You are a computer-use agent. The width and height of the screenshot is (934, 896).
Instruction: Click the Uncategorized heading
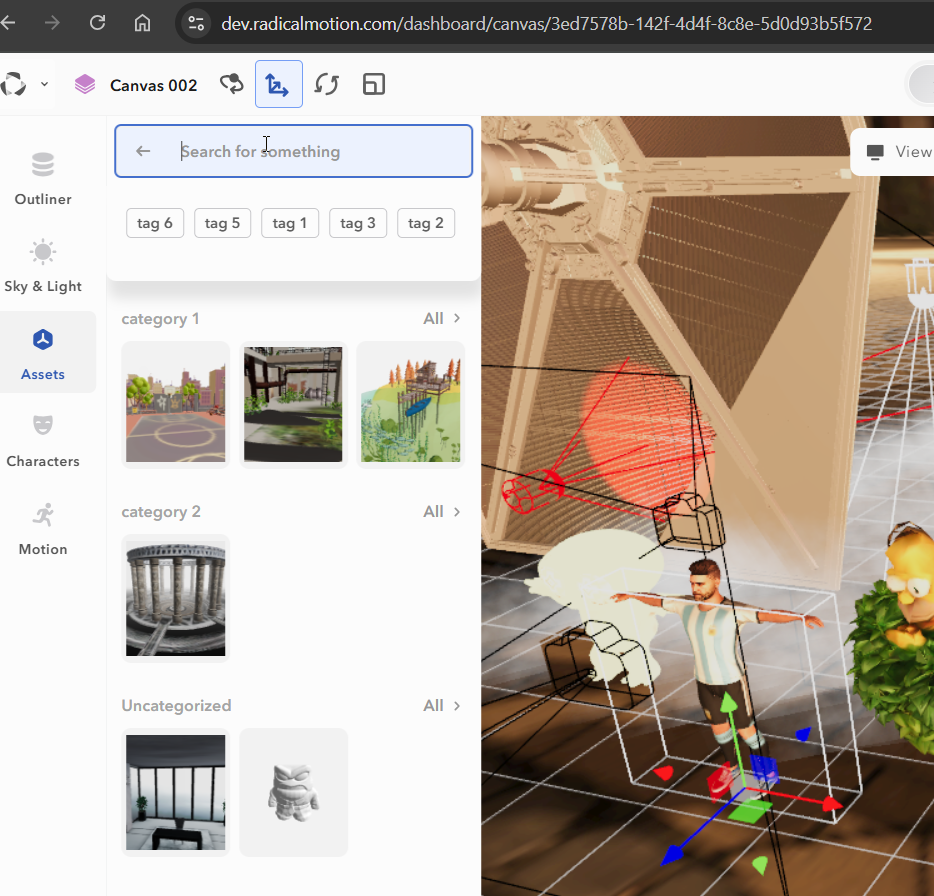click(x=176, y=705)
